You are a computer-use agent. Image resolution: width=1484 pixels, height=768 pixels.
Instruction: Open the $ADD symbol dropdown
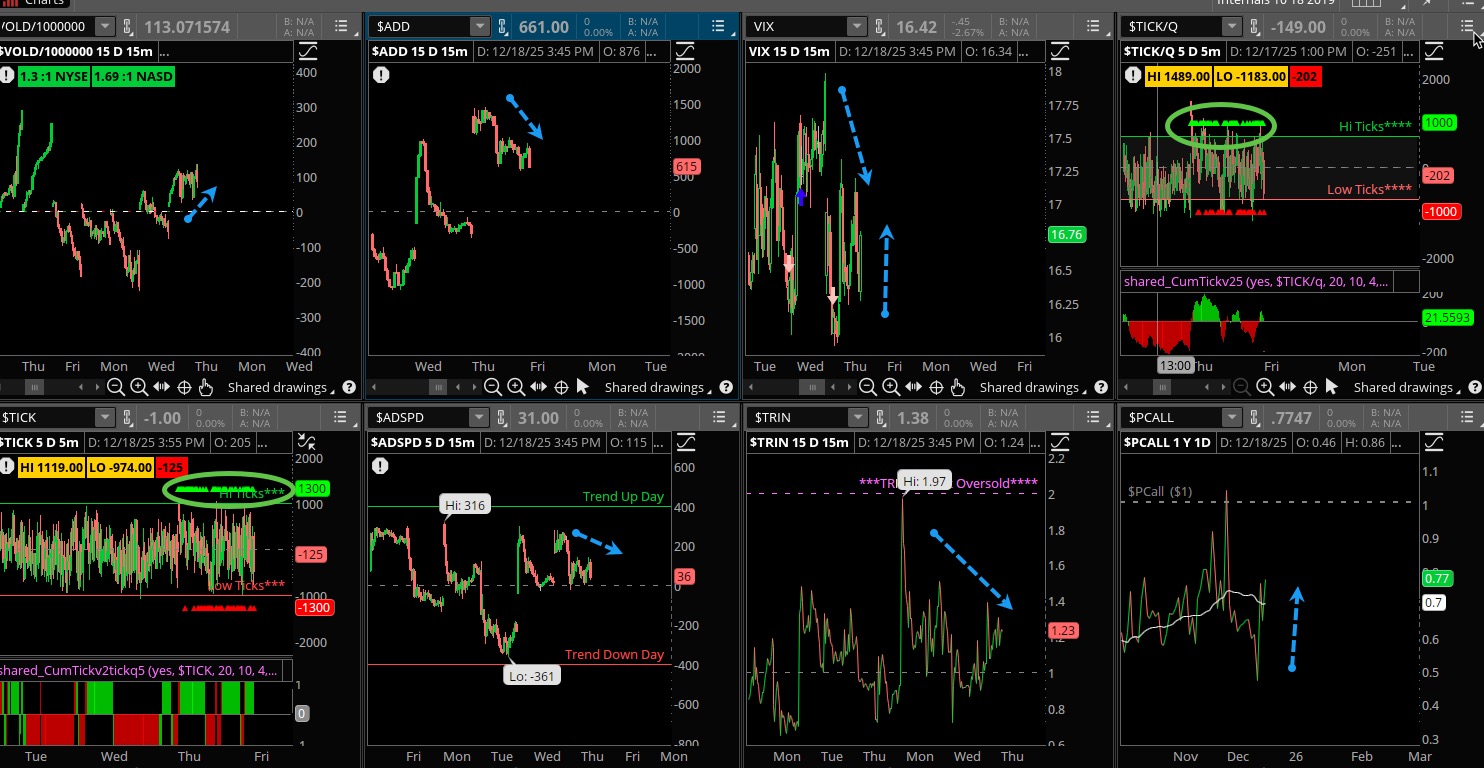480,27
